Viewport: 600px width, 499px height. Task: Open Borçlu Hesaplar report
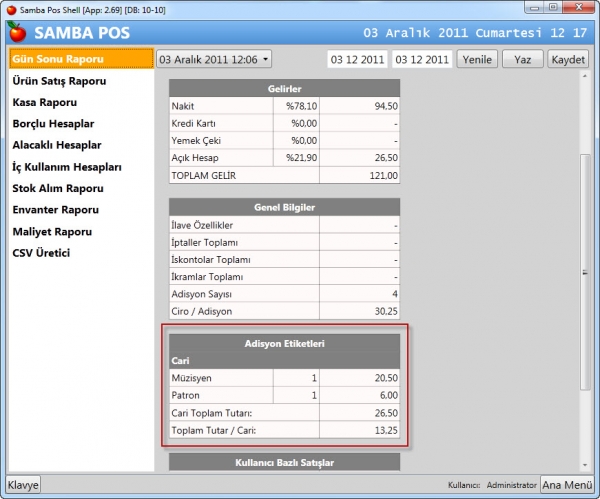pyautogui.click(x=53, y=124)
